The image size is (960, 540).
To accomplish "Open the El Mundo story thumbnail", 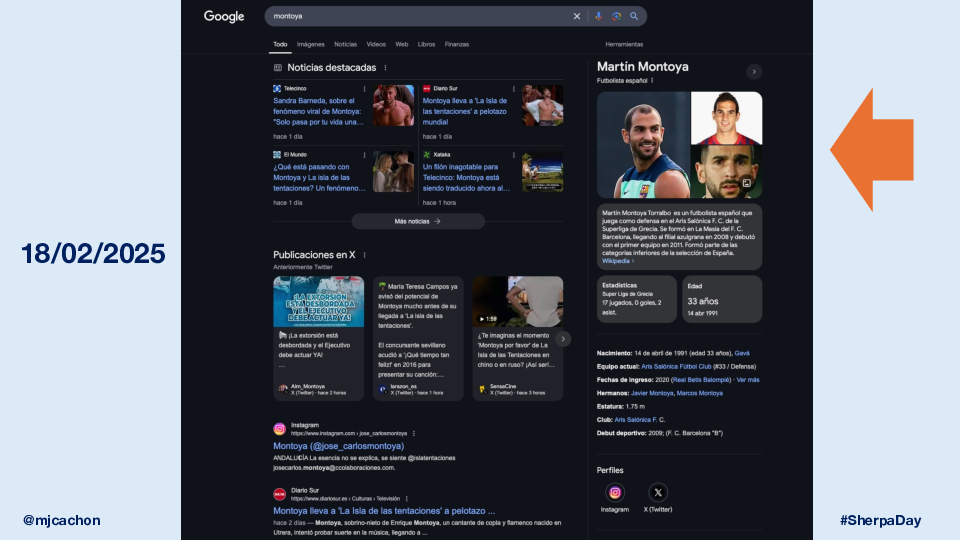I will click(394, 171).
